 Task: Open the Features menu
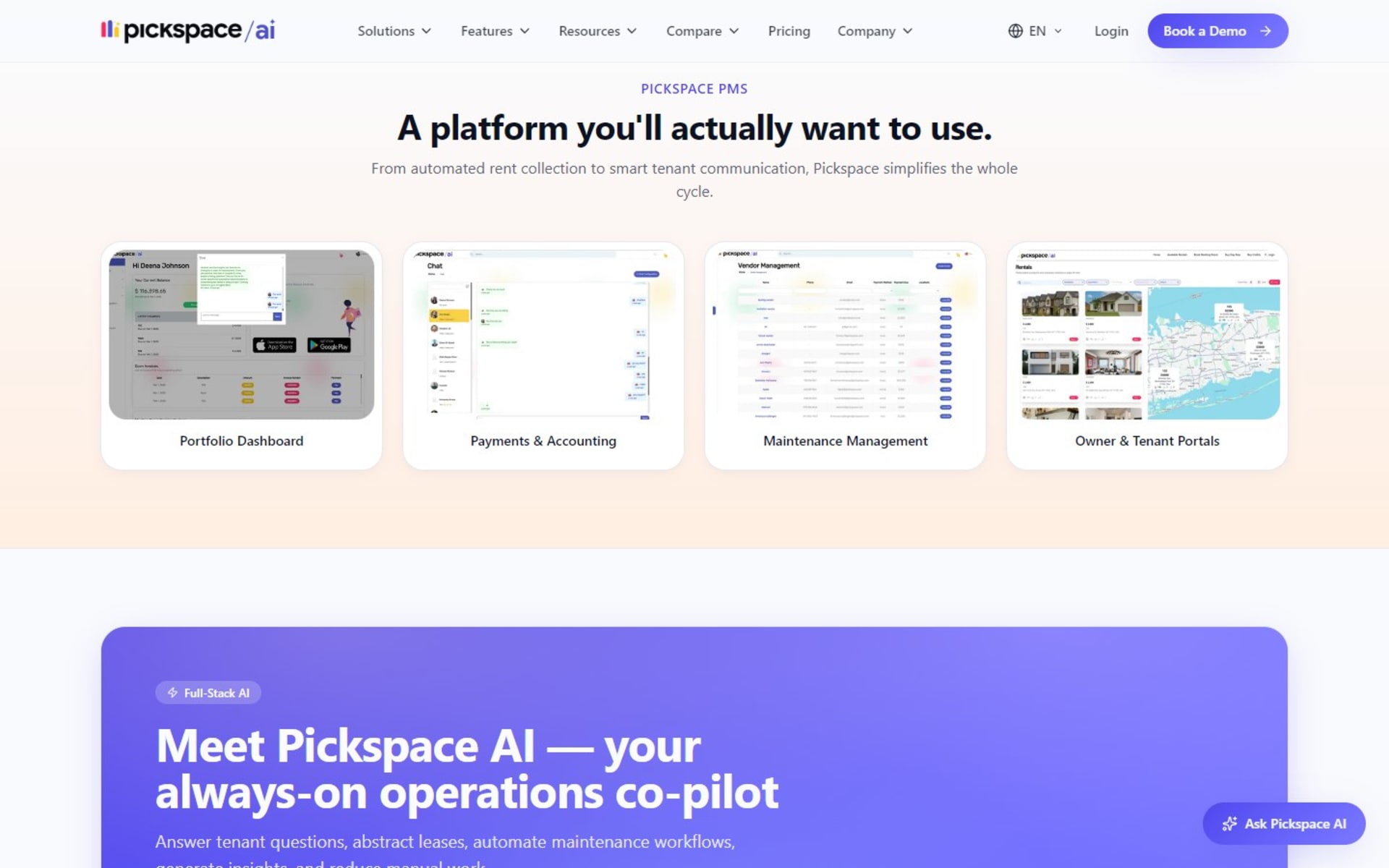point(496,31)
